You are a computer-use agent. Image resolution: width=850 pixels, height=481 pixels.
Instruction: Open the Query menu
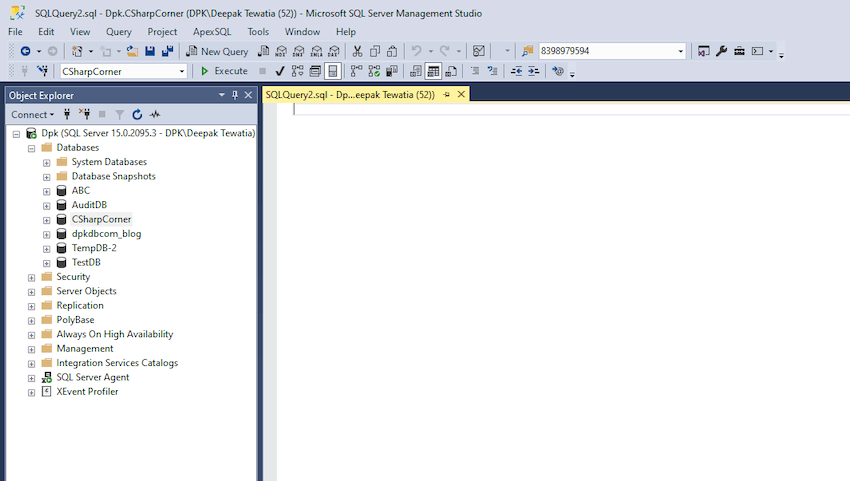[119, 31]
